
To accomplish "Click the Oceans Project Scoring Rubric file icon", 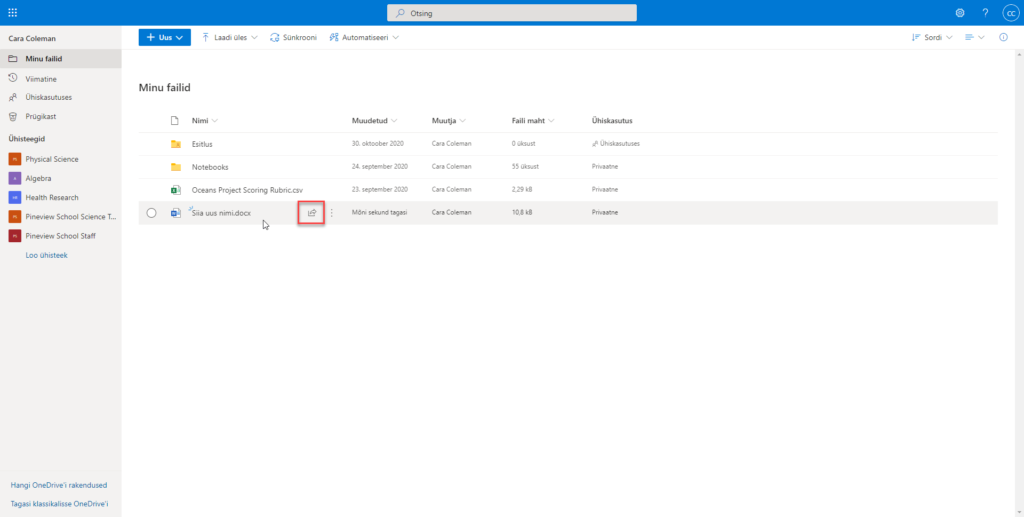I will pyautogui.click(x=176, y=189).
